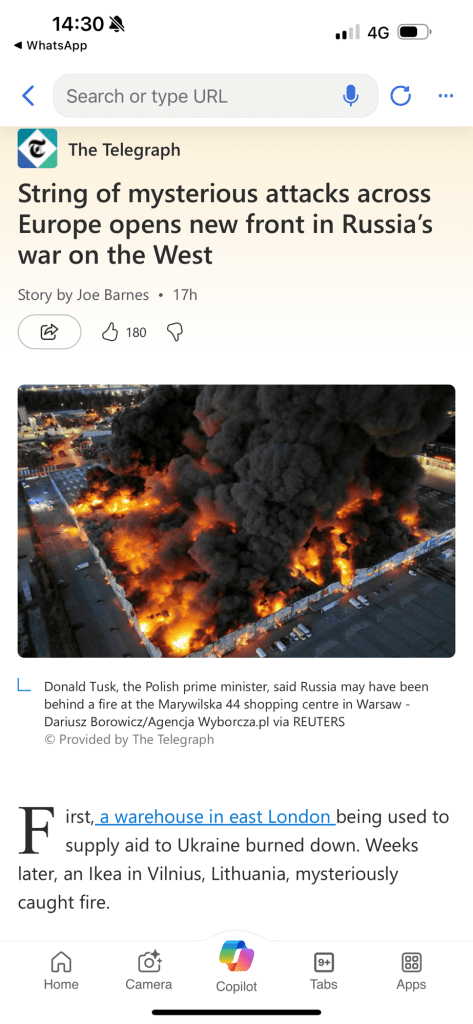Launch Copilot from the bottom bar

236,967
